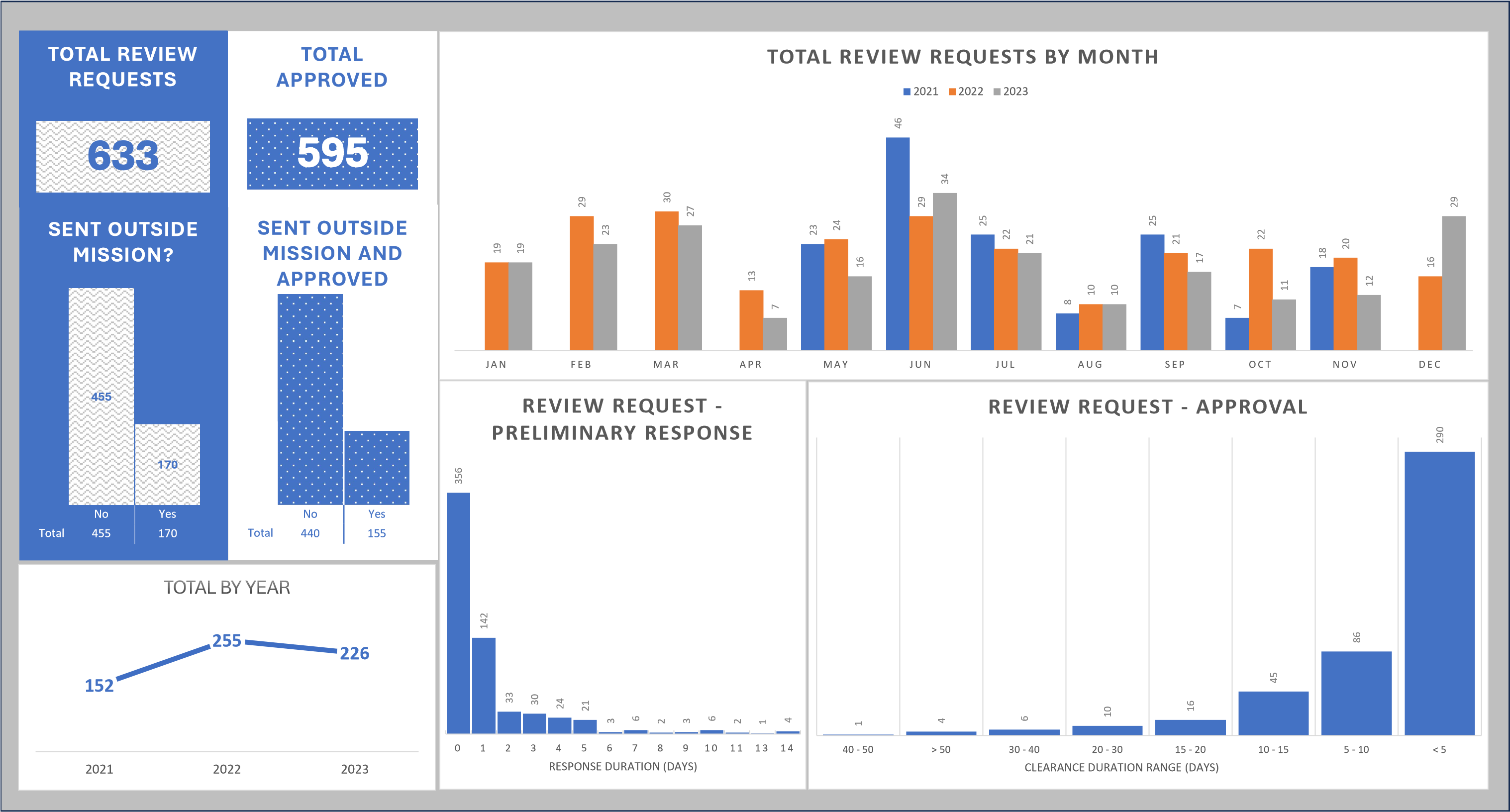The width and height of the screenshot is (1510, 812).
Task: Click the 226 data point for 2023
Action: (x=355, y=653)
